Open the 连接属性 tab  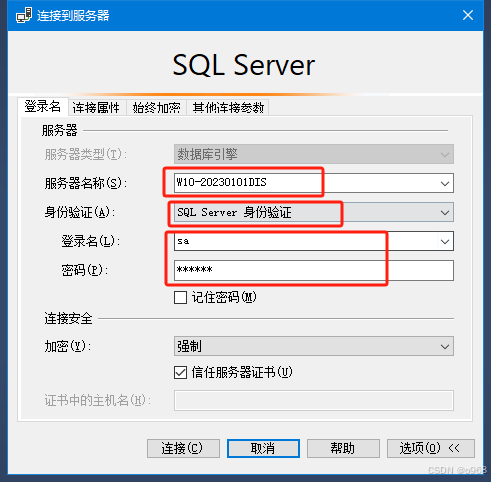[96, 108]
